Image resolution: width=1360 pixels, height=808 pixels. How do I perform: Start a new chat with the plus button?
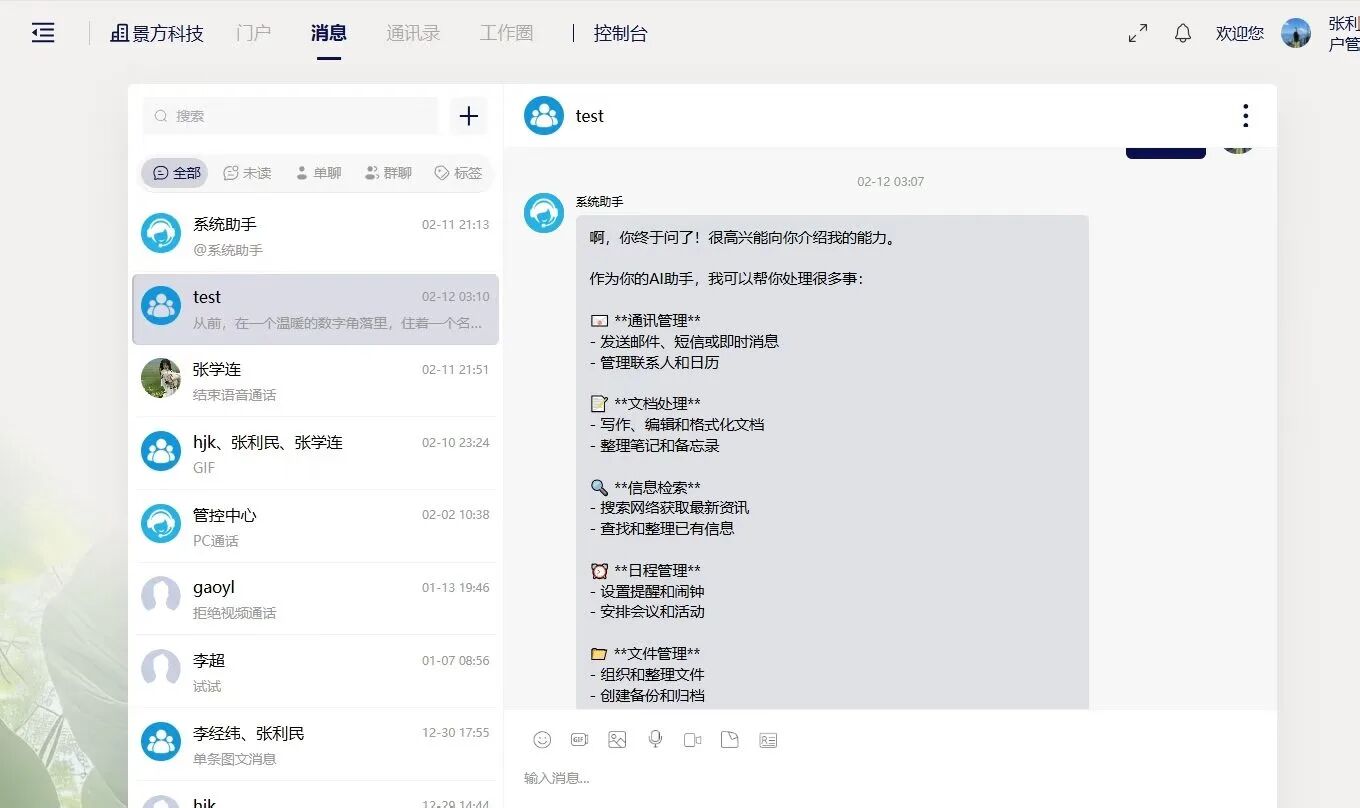point(469,116)
